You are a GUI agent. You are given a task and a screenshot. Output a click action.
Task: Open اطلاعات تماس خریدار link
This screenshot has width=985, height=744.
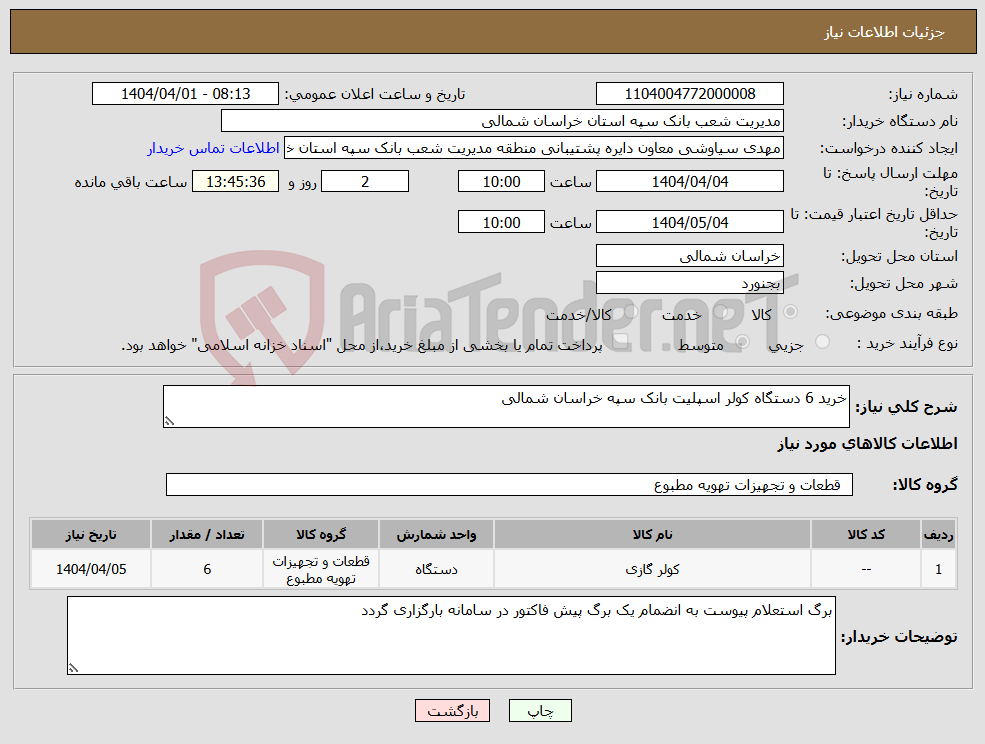coord(213,148)
